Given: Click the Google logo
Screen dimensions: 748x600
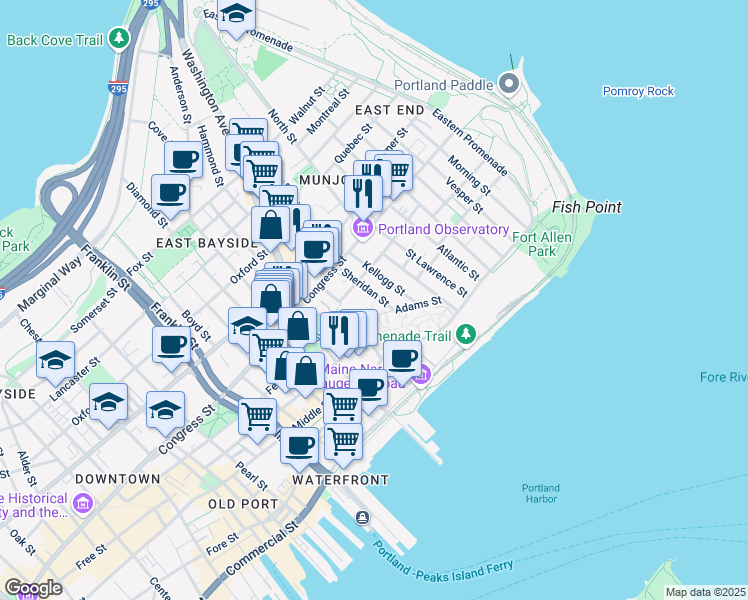Looking at the screenshot, I should (34, 588).
